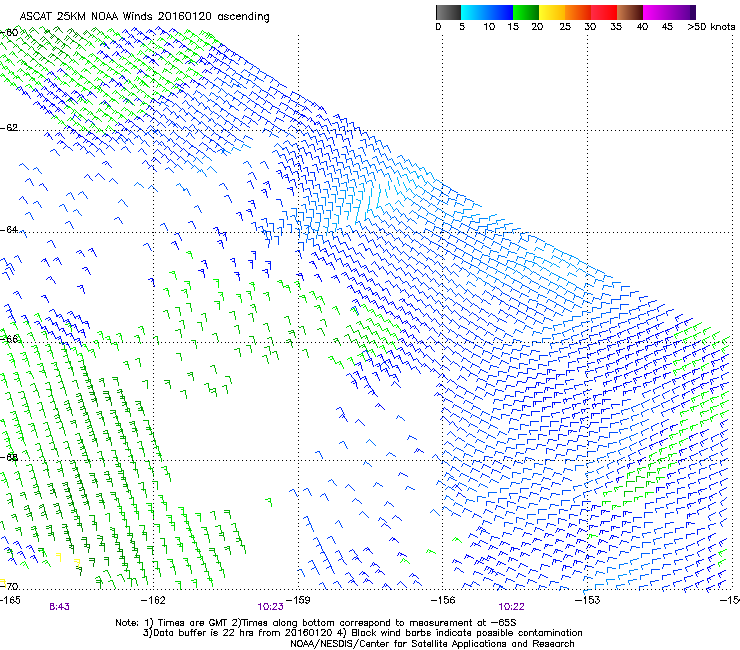Click the ">50 knots" scale label
Viewport: 740px width, 650px height.
(x=711, y=27)
